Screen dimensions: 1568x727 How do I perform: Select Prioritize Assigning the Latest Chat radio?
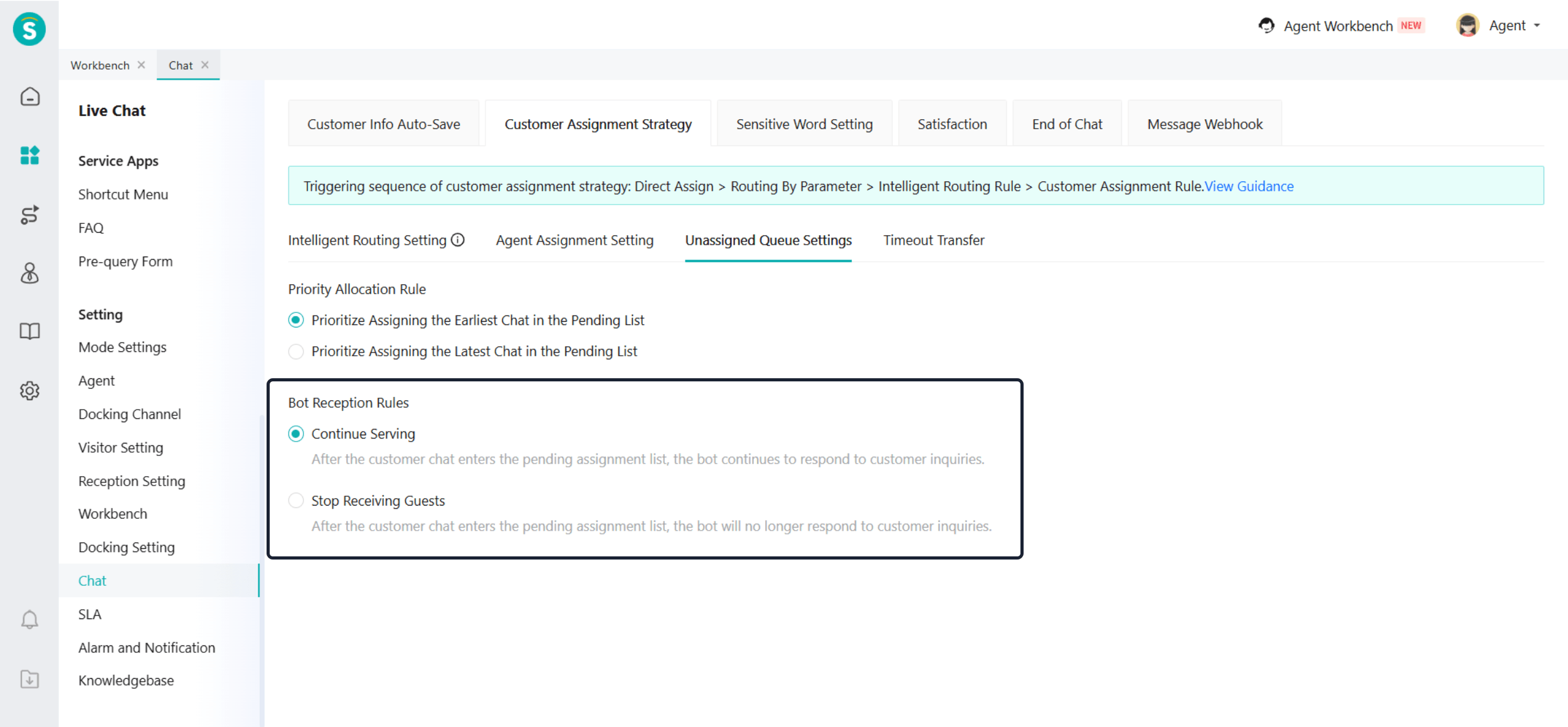(x=296, y=351)
